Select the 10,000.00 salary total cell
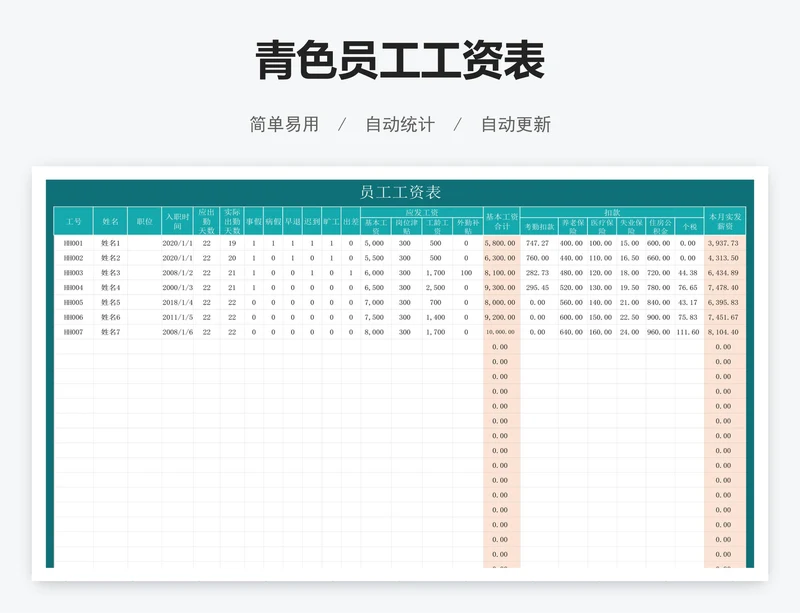The height and width of the screenshot is (613, 800). (502, 332)
